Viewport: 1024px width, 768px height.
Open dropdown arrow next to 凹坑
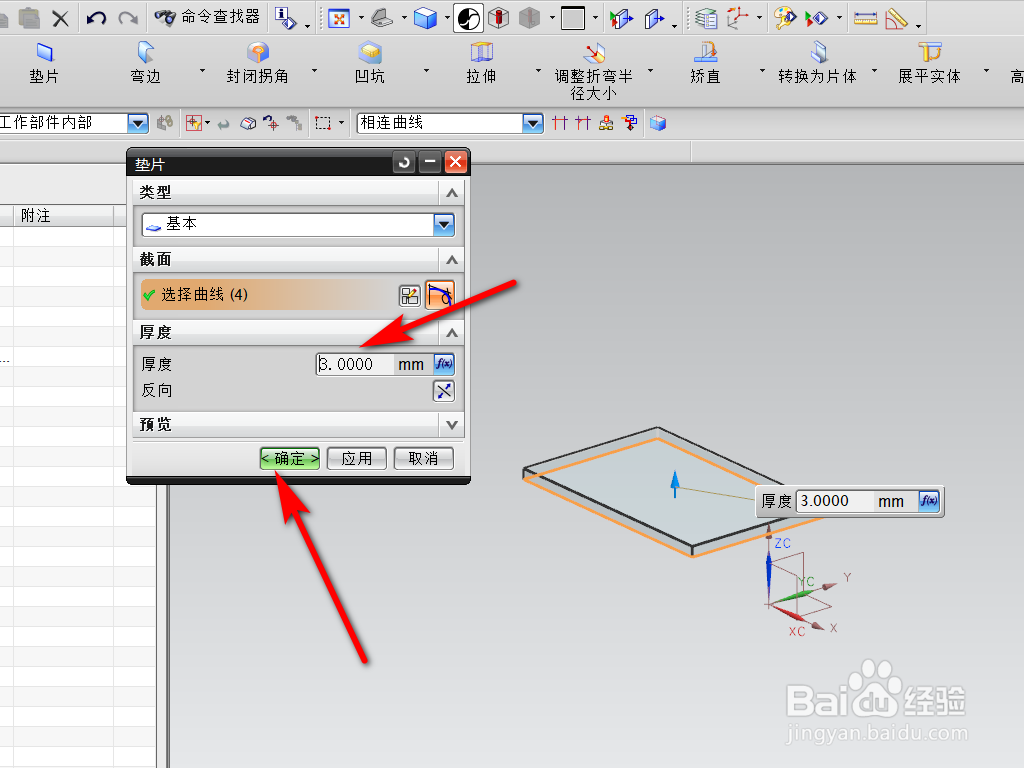coord(426,71)
